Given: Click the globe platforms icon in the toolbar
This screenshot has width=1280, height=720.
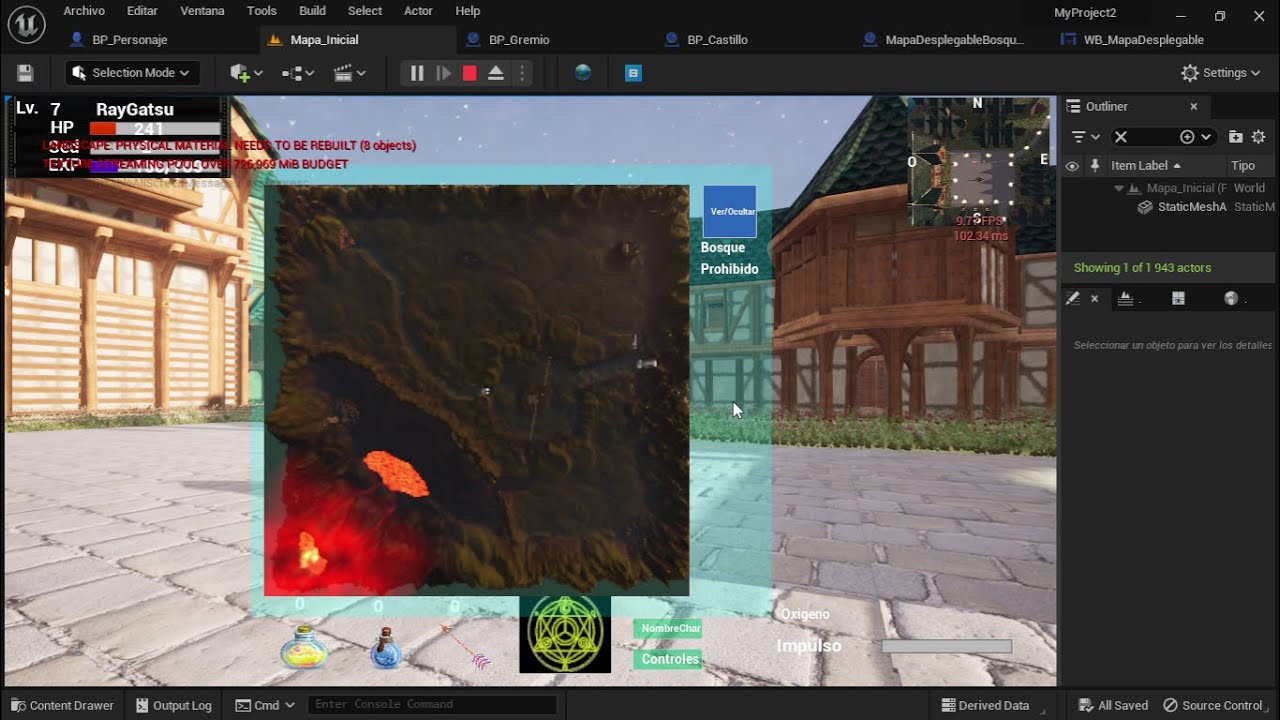Looking at the screenshot, I should point(583,73).
